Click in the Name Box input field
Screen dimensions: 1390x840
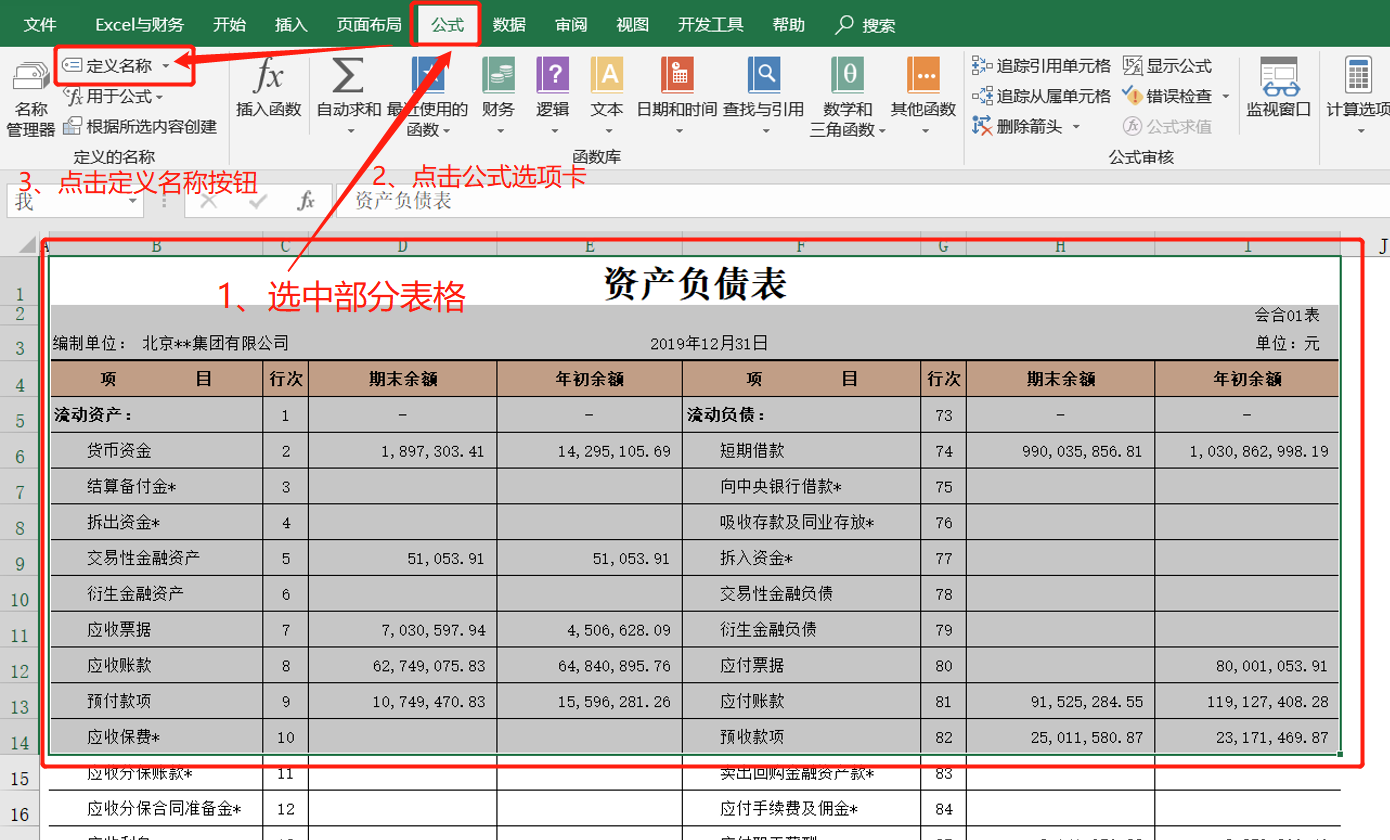pos(65,201)
